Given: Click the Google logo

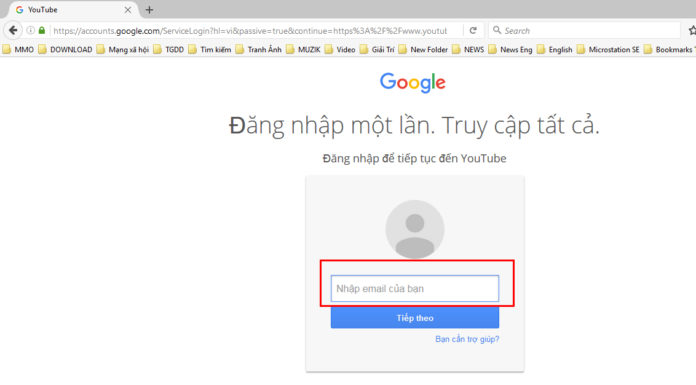Looking at the screenshot, I should pos(413,83).
